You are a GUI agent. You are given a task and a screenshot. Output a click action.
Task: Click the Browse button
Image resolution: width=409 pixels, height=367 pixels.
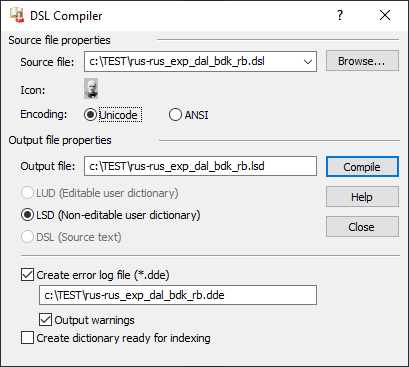point(362,61)
